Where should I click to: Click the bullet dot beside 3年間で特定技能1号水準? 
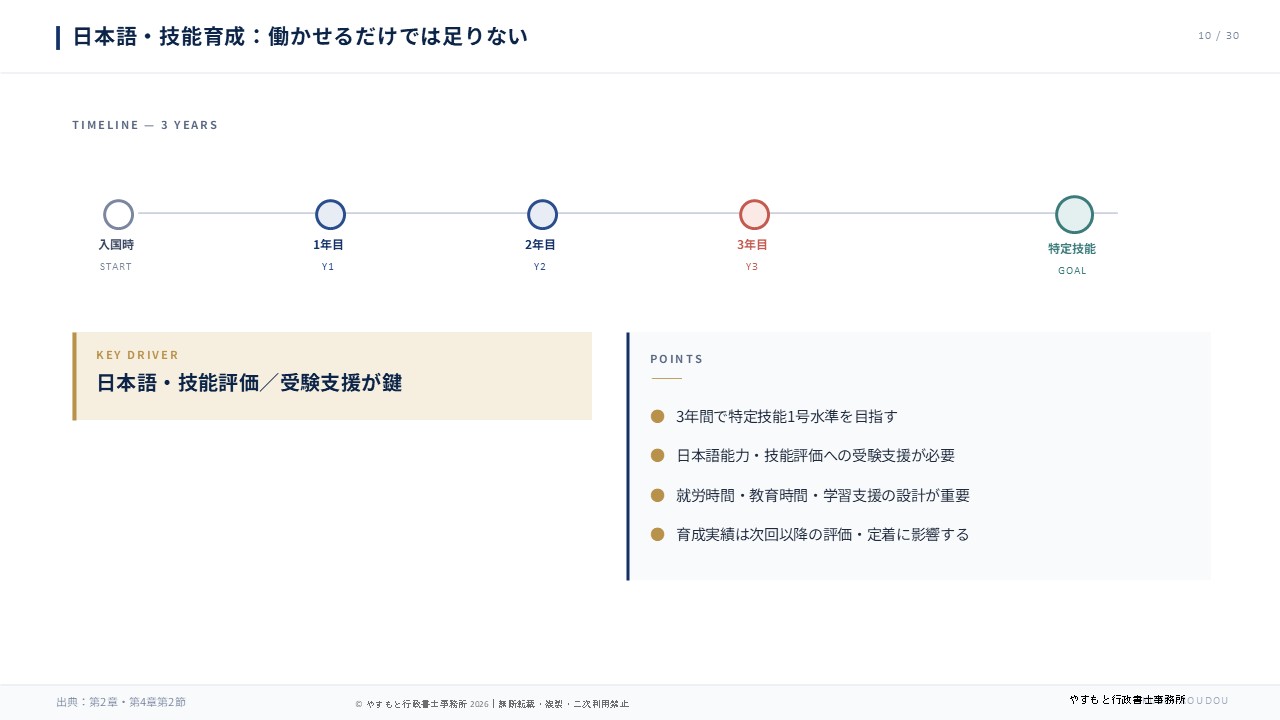coord(657,416)
